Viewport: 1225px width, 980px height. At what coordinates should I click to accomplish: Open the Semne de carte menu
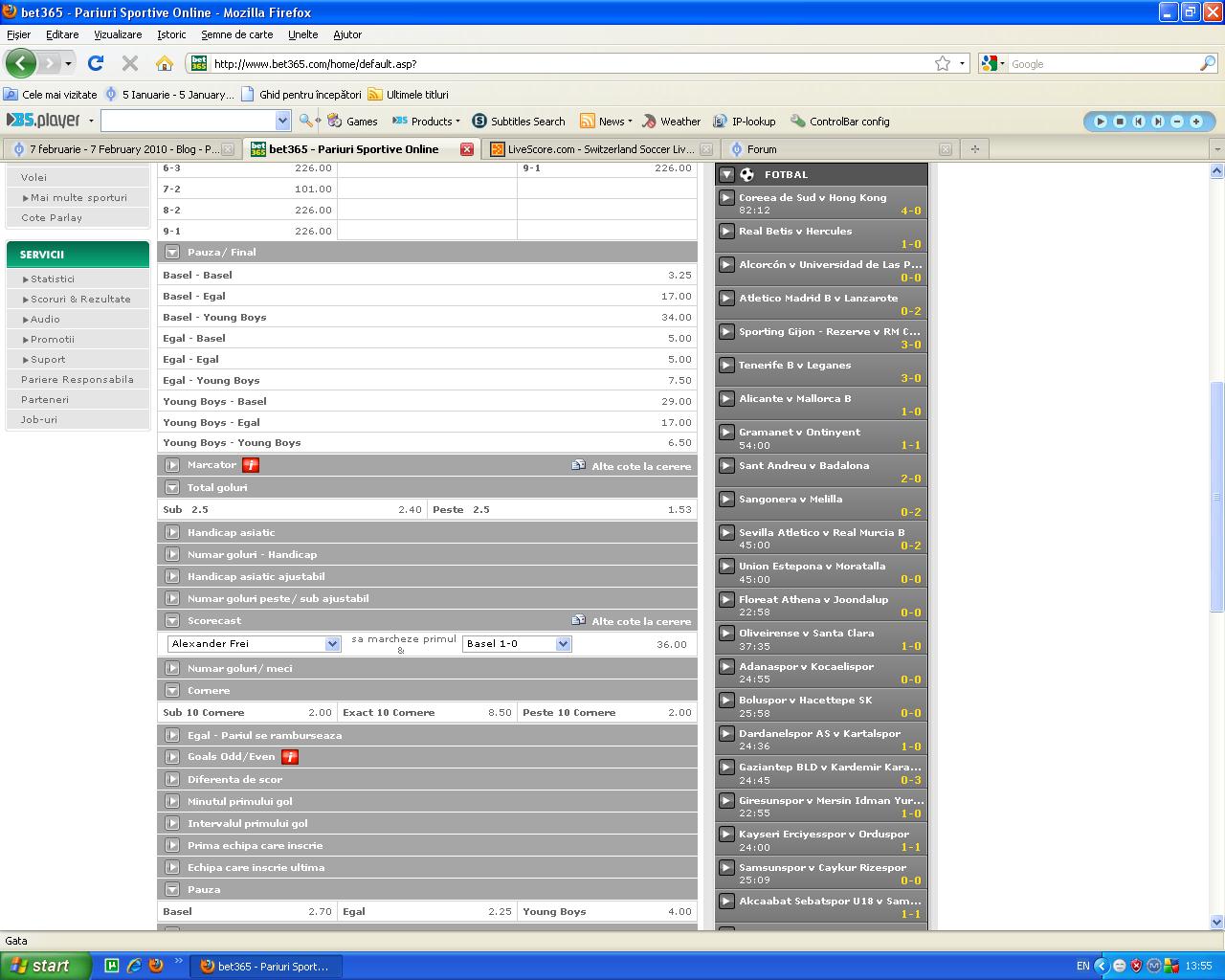pyautogui.click(x=236, y=34)
